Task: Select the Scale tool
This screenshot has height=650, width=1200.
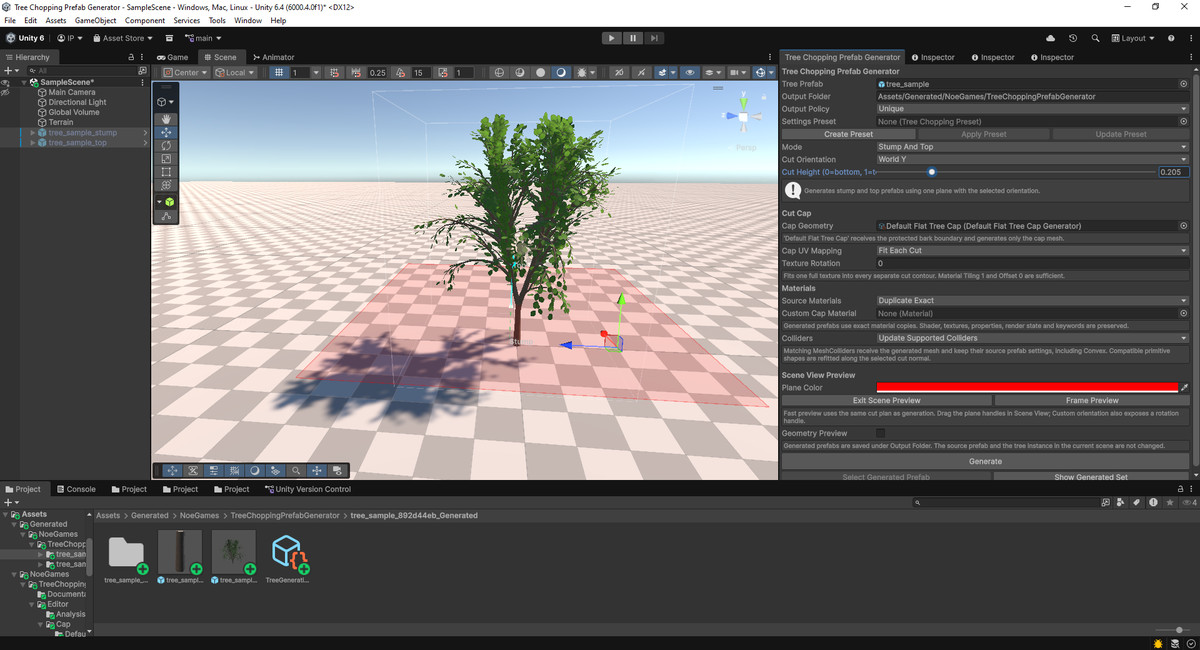Action: [x=166, y=159]
